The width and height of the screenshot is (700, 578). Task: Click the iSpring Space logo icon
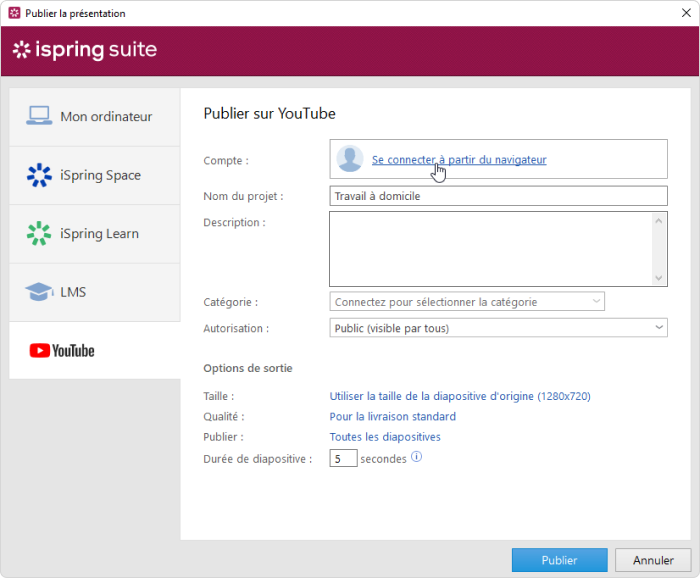(x=39, y=175)
